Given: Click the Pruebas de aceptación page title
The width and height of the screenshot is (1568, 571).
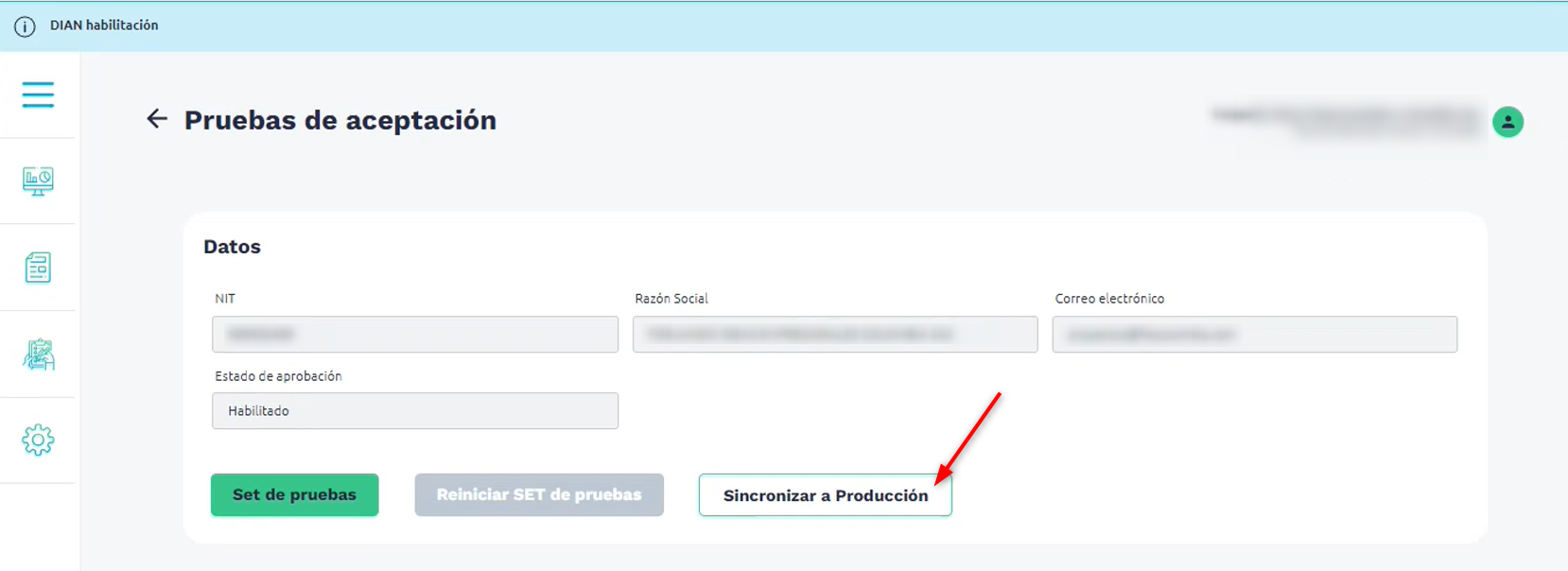Looking at the screenshot, I should [340, 120].
